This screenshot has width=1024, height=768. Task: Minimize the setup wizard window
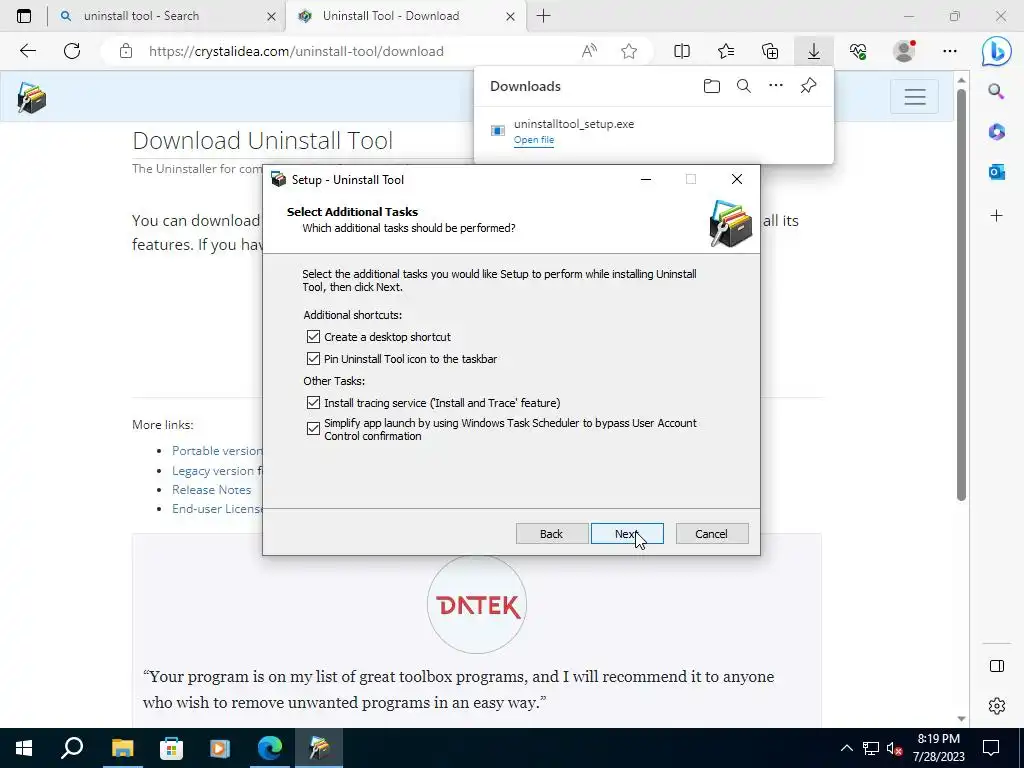[x=646, y=179]
